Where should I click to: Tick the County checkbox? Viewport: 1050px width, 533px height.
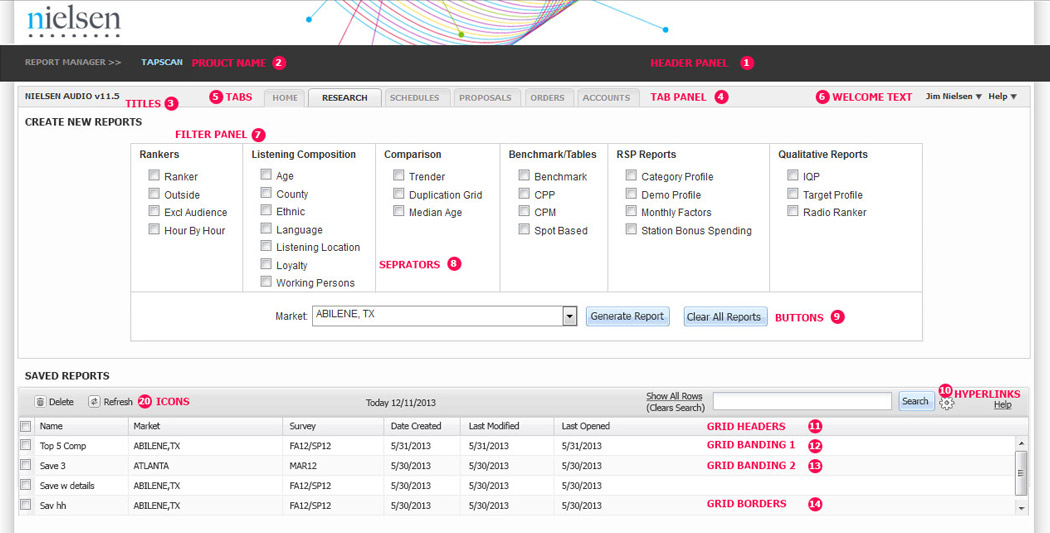pos(266,193)
